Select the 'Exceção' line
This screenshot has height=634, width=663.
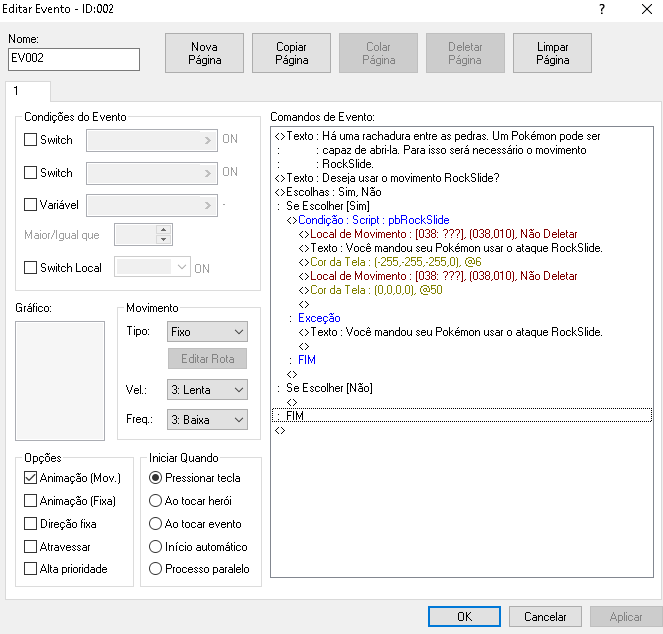(x=315, y=318)
